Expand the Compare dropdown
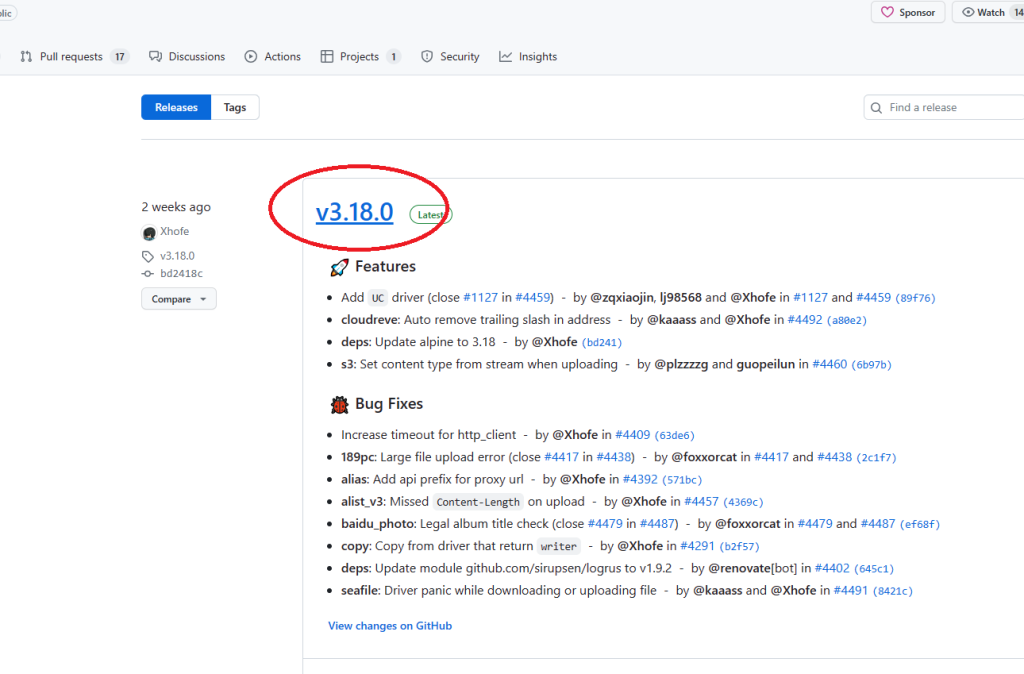This screenshot has width=1024, height=674. pos(178,299)
